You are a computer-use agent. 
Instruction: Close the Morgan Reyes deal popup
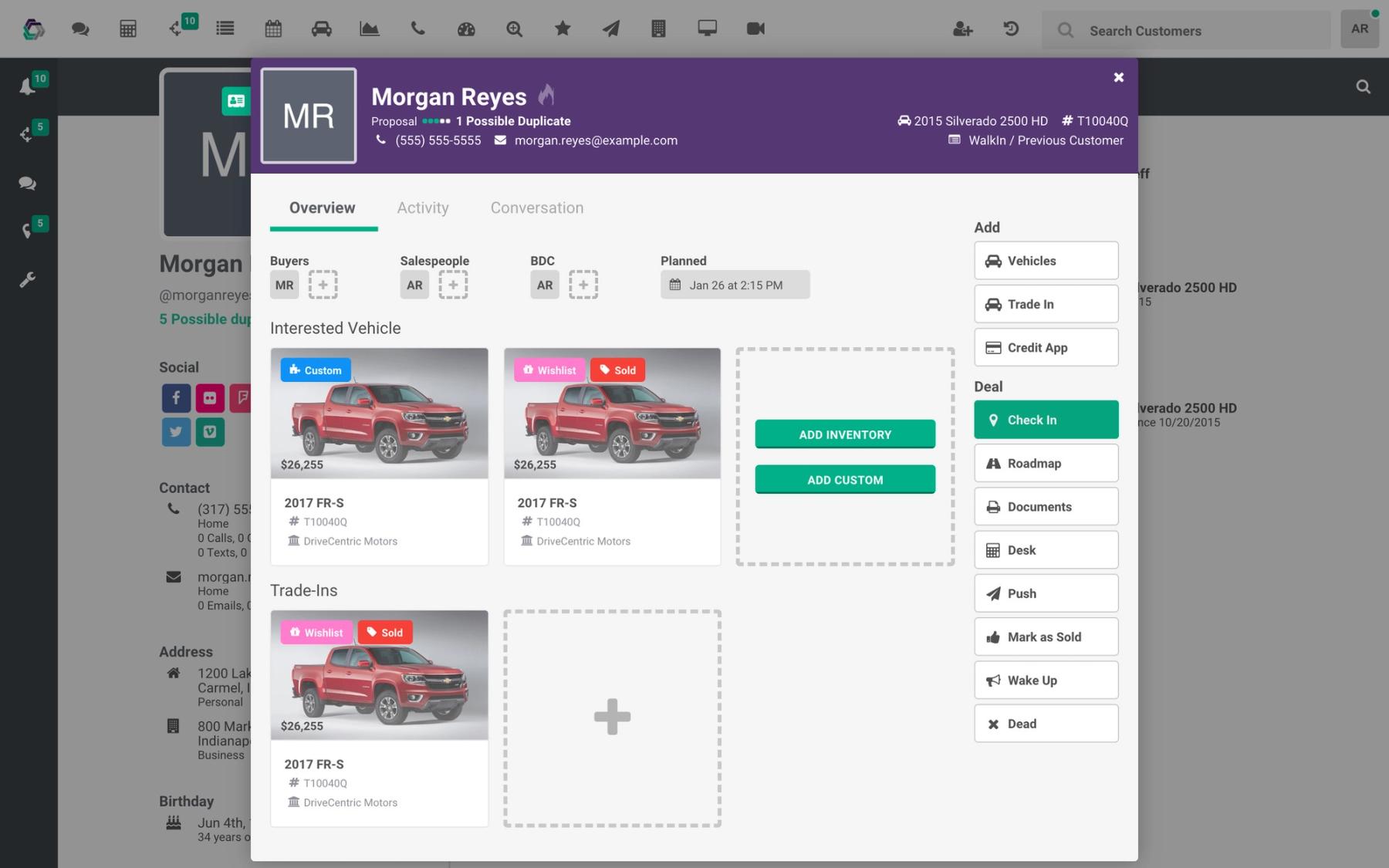click(1119, 77)
